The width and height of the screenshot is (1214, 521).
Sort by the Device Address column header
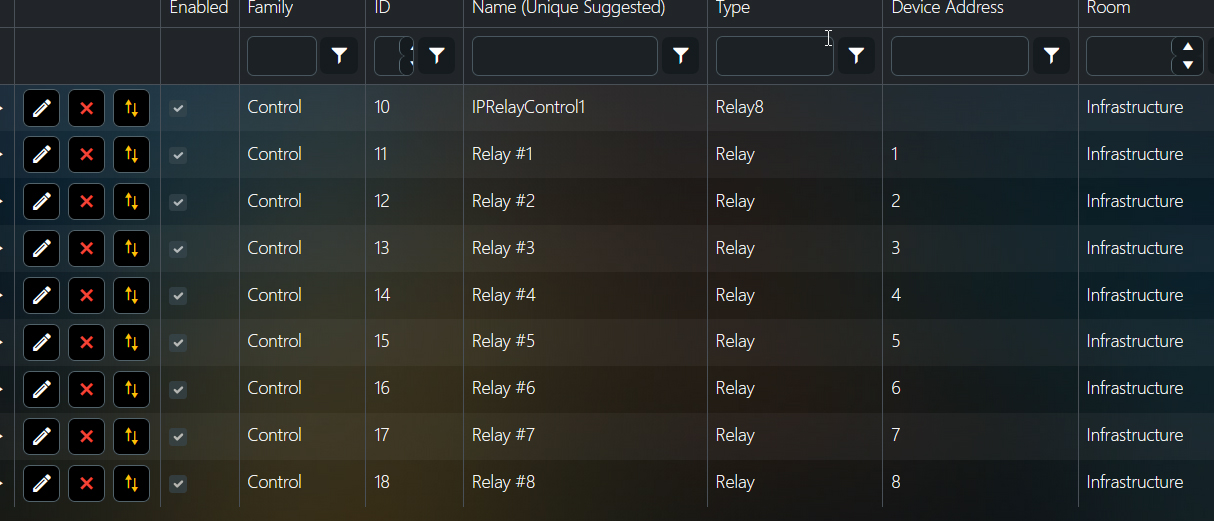point(947,8)
